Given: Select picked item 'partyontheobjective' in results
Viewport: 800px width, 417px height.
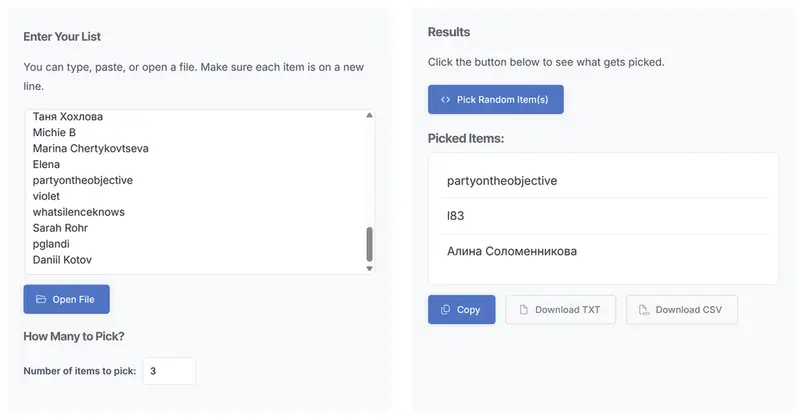Looking at the screenshot, I should click(x=502, y=181).
